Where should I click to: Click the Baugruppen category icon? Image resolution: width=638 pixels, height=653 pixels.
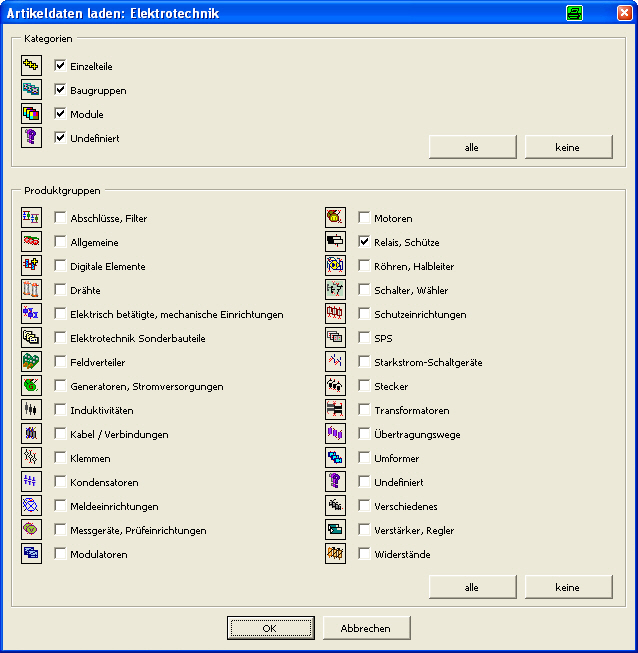pos(31,90)
